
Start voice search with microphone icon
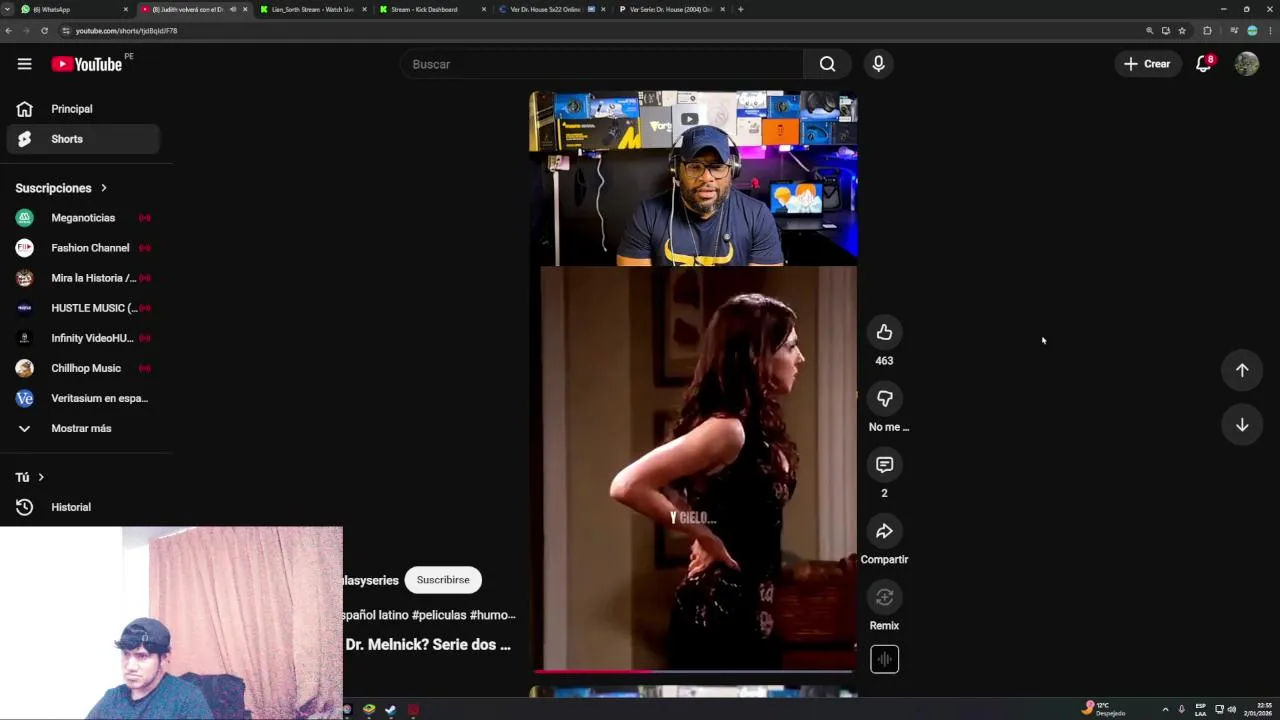[x=878, y=64]
